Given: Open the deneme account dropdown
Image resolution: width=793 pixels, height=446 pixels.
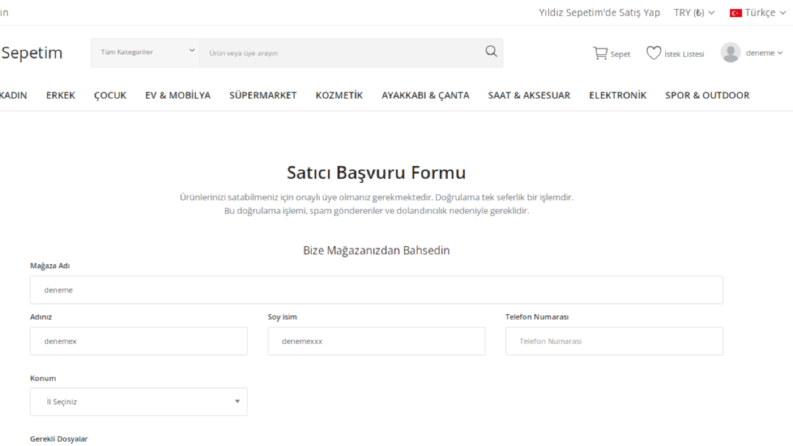Looking at the screenshot, I should point(764,53).
